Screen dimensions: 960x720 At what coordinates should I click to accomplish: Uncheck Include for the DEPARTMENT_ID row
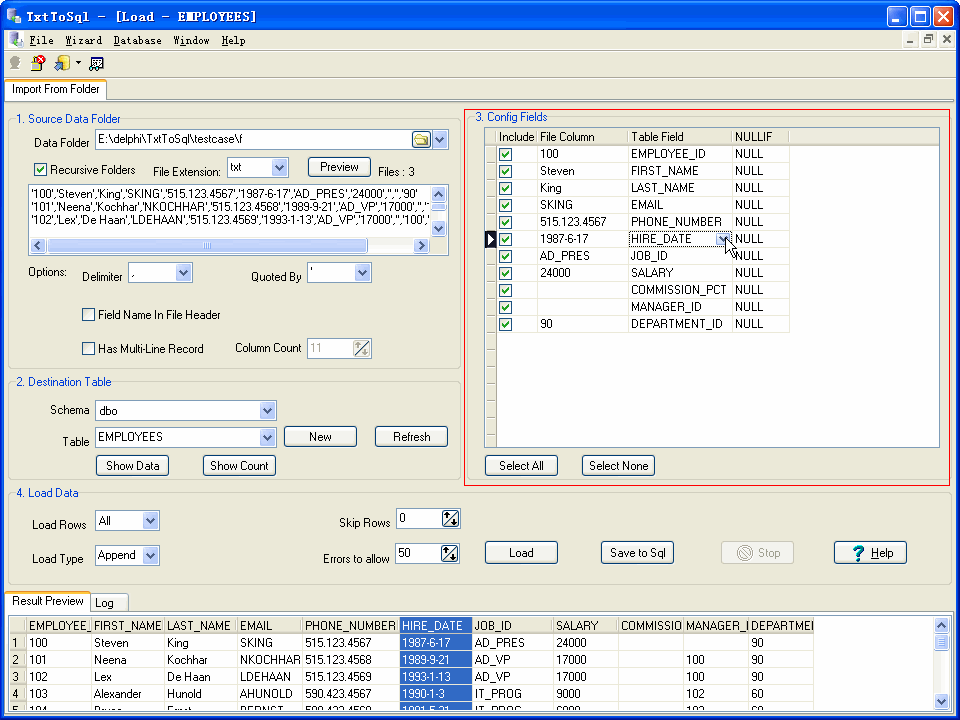[x=505, y=324]
